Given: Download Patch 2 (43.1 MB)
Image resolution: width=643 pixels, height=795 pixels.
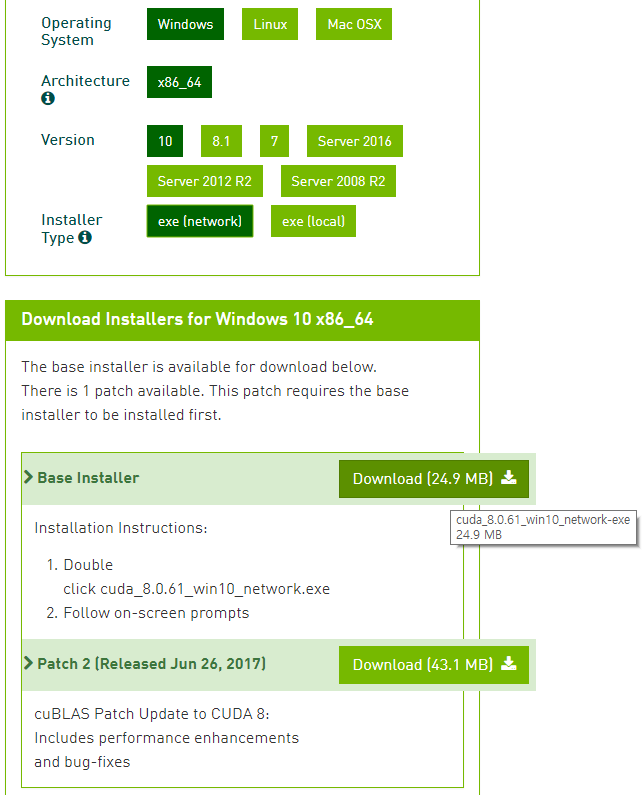Looking at the screenshot, I should tap(434, 665).
